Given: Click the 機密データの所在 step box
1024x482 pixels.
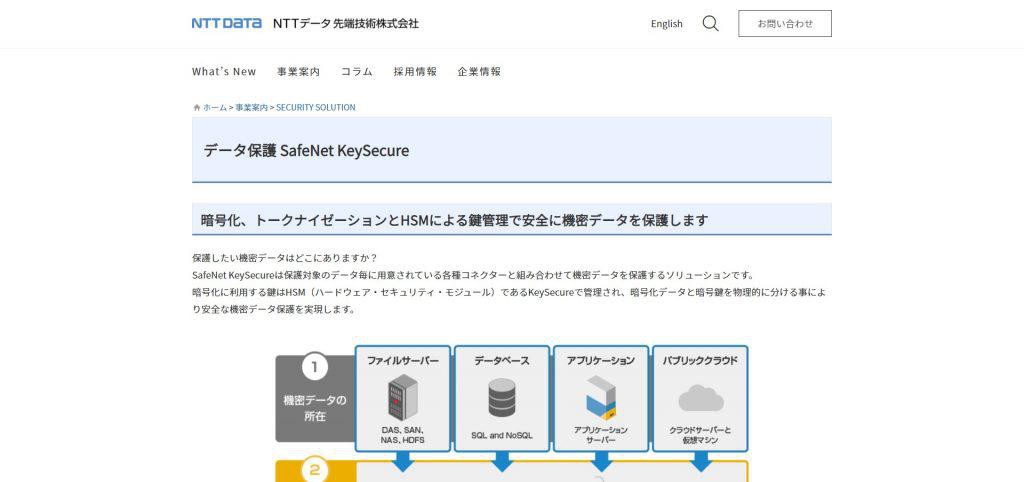Looking at the screenshot, I should [x=315, y=398].
